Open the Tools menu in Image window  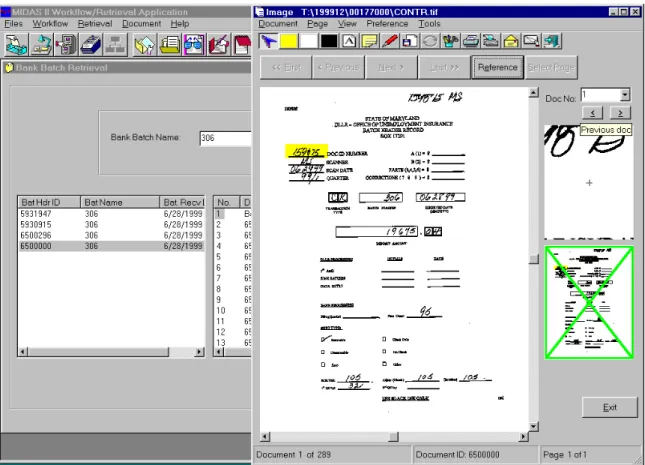[x=429, y=24]
